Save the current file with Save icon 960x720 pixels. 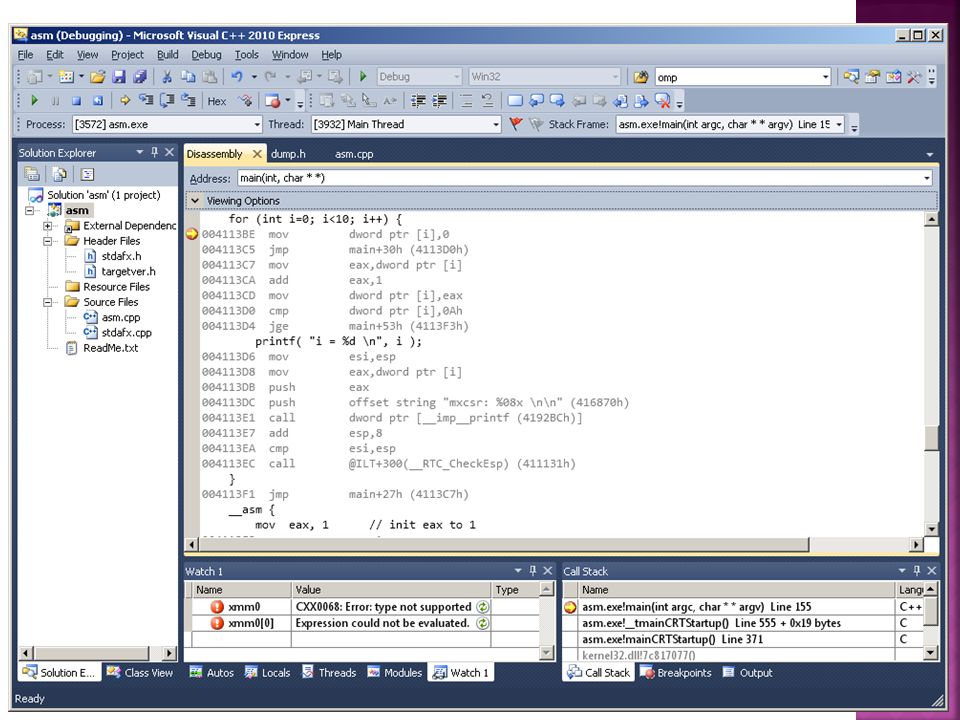(x=119, y=77)
